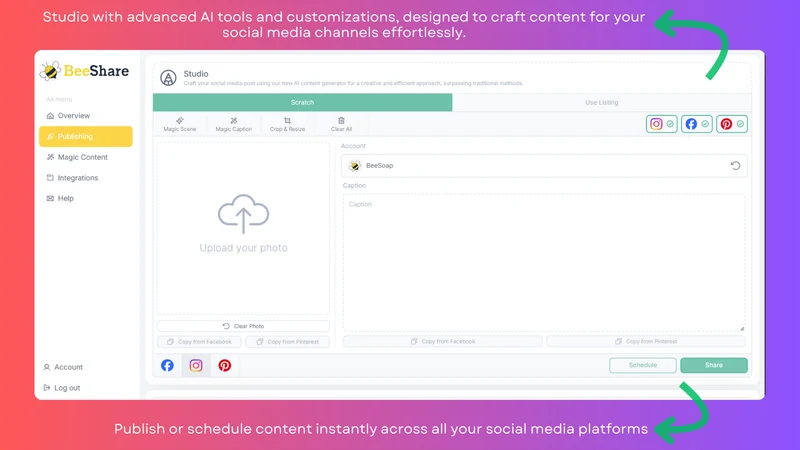The height and width of the screenshot is (450, 800).
Task: Click the refresh icon in Account field
Action: [735, 166]
